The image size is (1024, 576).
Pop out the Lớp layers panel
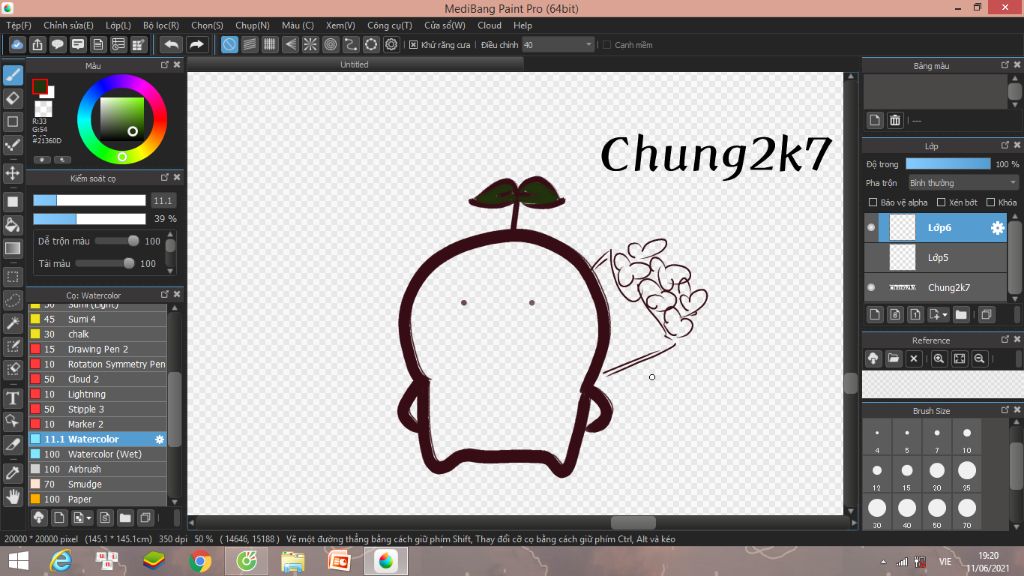coord(1005,145)
